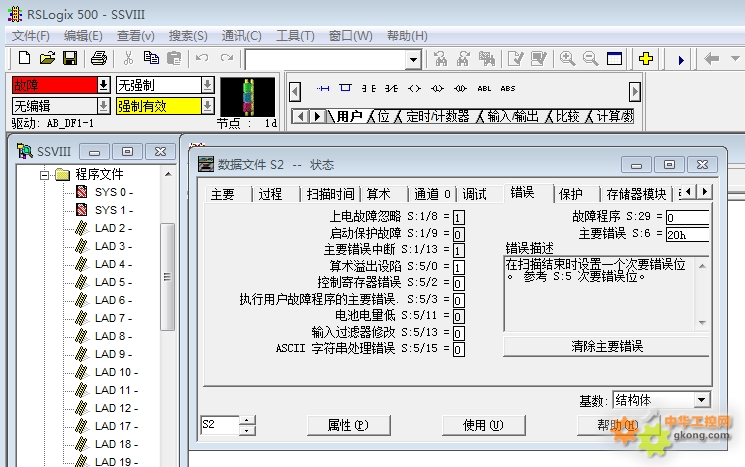Click the Zoom in magnifier icon
The width and height of the screenshot is (745, 467).
567,58
